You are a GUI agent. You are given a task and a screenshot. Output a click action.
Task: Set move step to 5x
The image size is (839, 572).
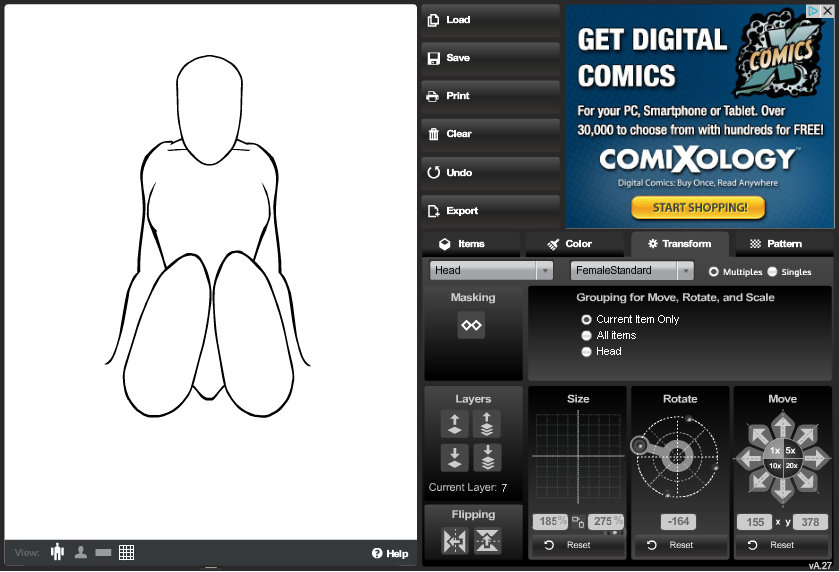pos(791,451)
